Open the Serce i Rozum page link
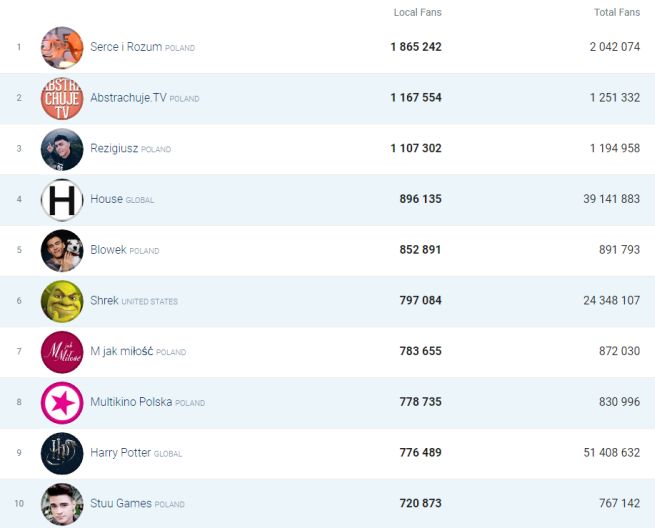 126,48
